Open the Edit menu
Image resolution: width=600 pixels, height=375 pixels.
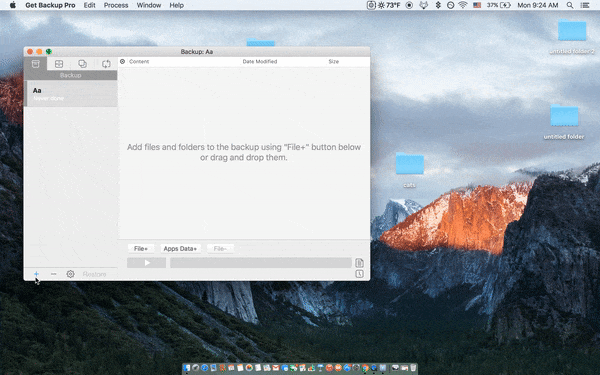pos(90,5)
